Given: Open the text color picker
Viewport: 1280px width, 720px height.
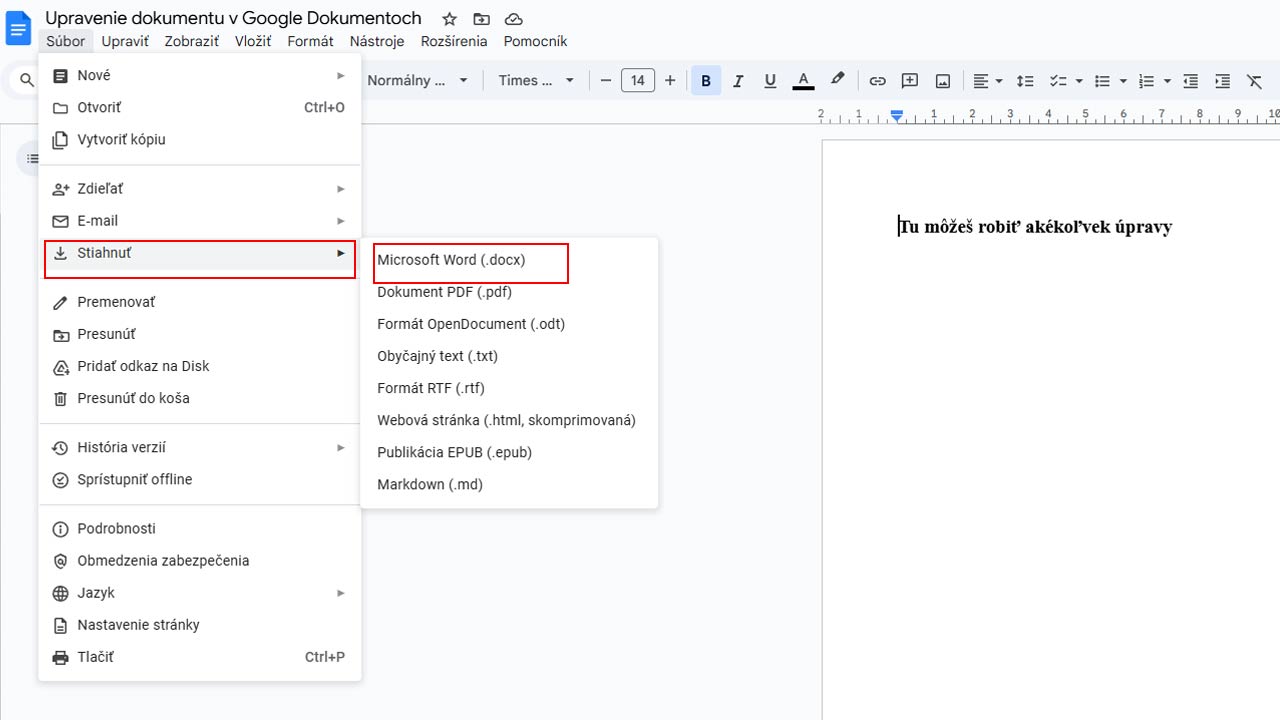Looking at the screenshot, I should 803,81.
